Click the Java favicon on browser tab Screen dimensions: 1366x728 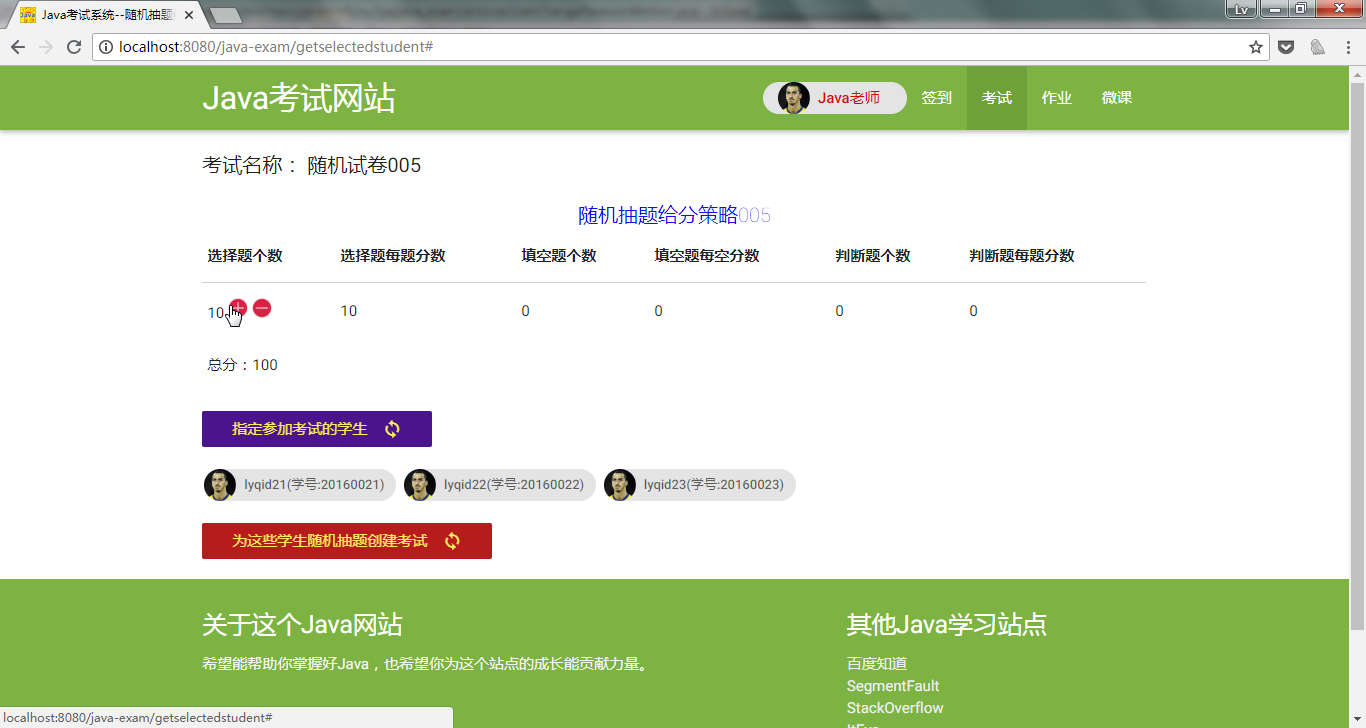point(28,15)
